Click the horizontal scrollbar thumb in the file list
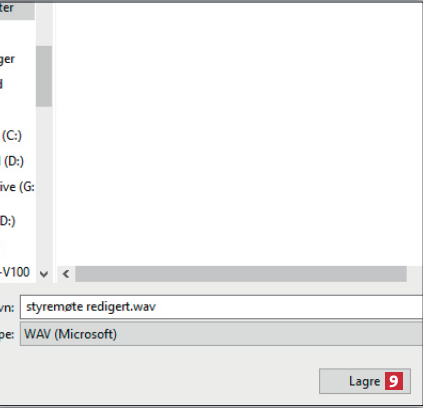 pyautogui.click(x=241, y=274)
